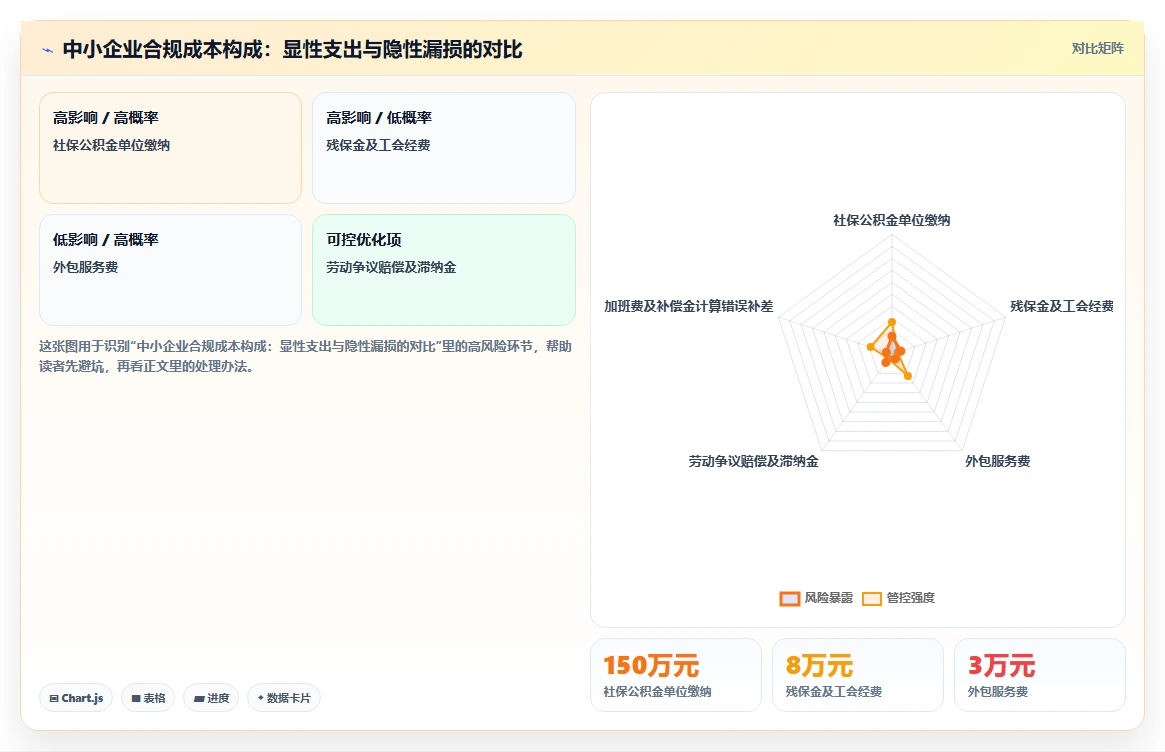Click 劳动争议赔偿及滞纳金 text in green card

point(391,267)
